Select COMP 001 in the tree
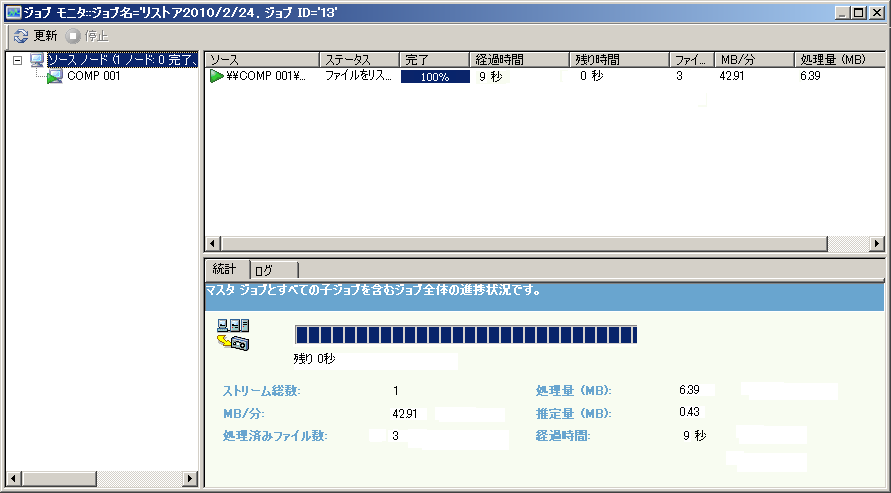The height and width of the screenshot is (493, 891). coord(94,76)
